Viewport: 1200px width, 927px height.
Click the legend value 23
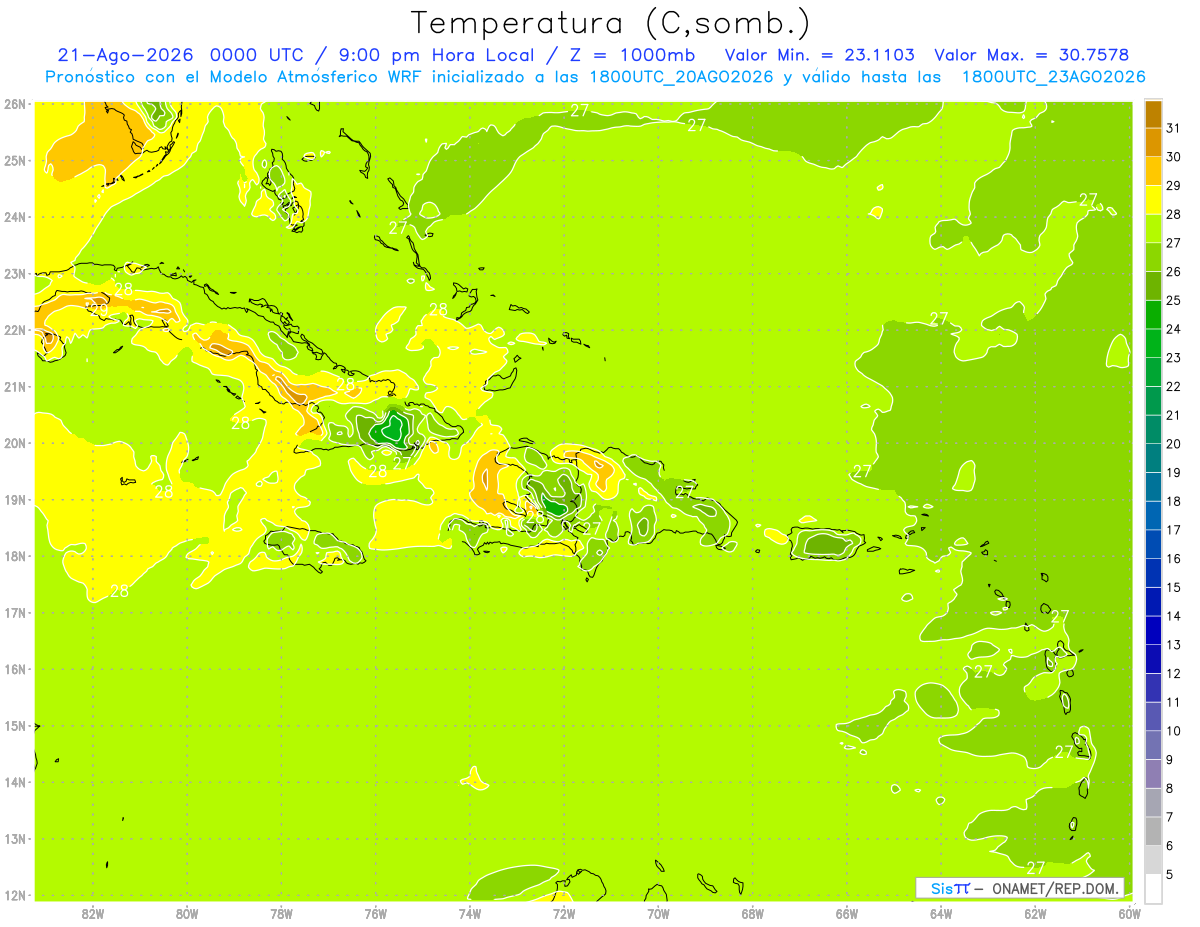pos(1173,358)
